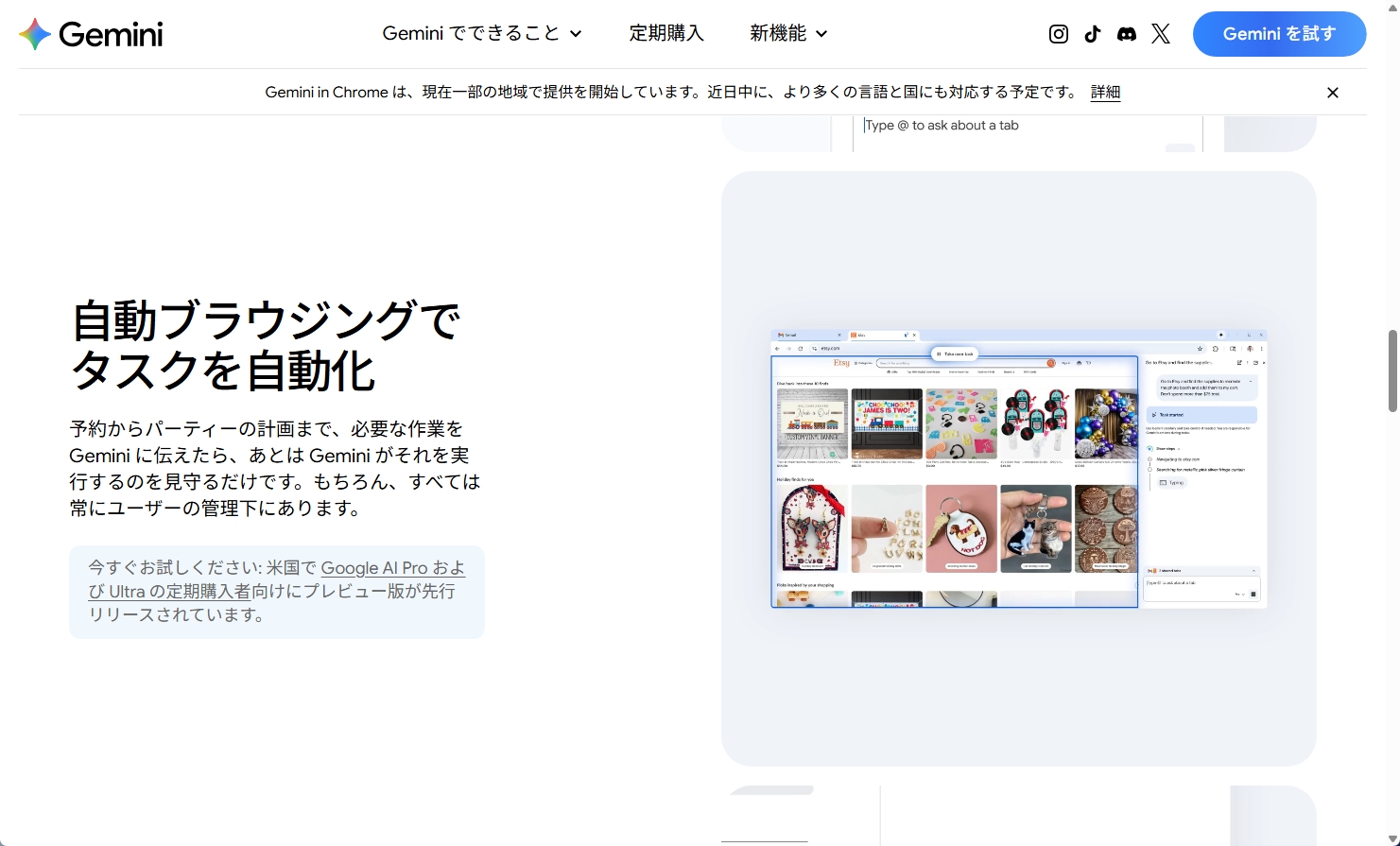Click the 'Type @ to ask about a tab' field

(x=1028, y=132)
